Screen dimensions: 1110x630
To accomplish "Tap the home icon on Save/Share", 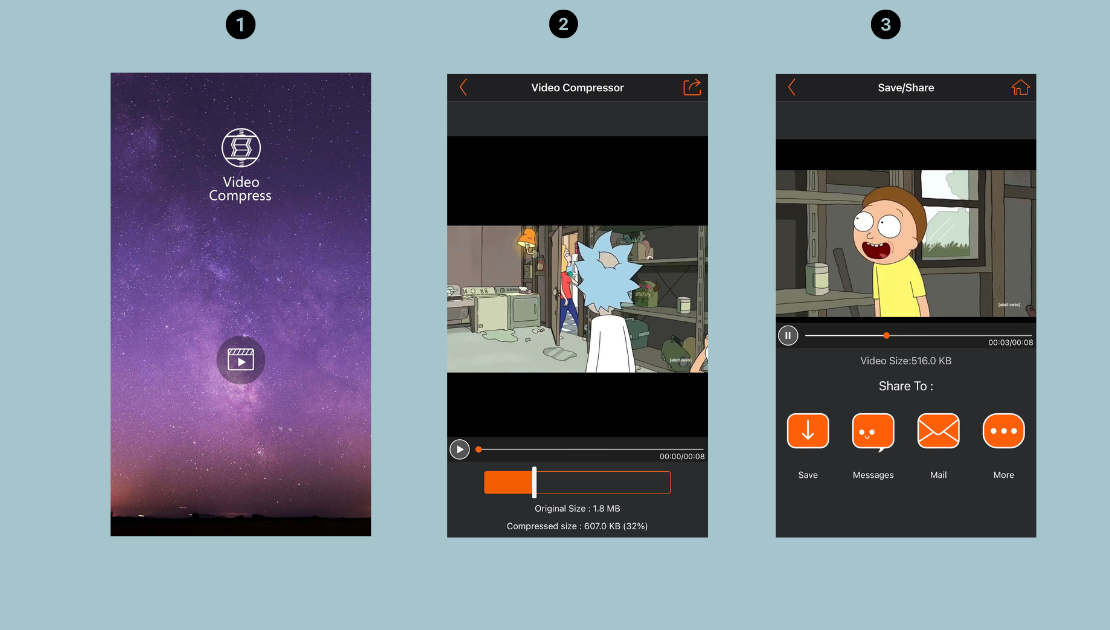I will click(x=1020, y=88).
